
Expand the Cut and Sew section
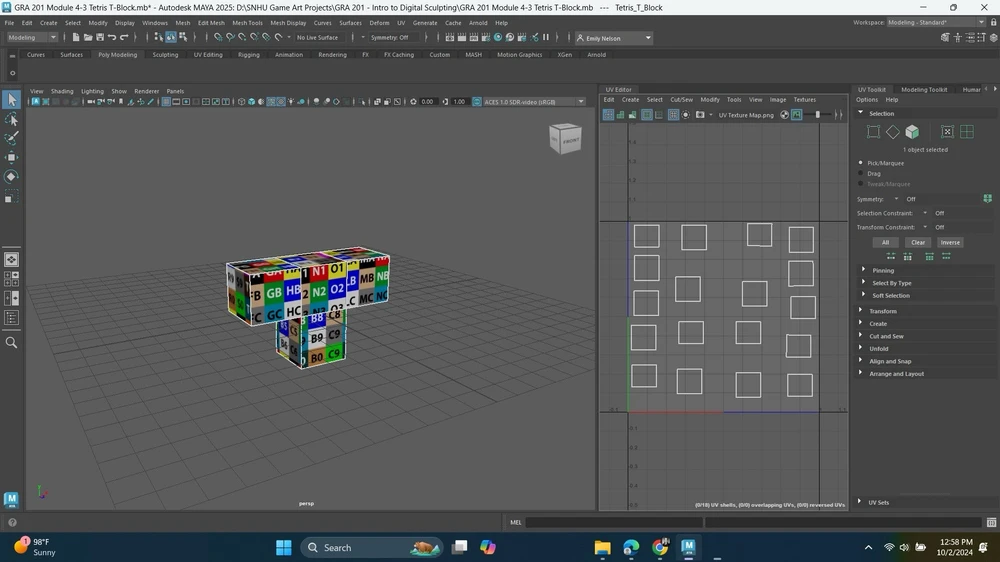pos(860,336)
